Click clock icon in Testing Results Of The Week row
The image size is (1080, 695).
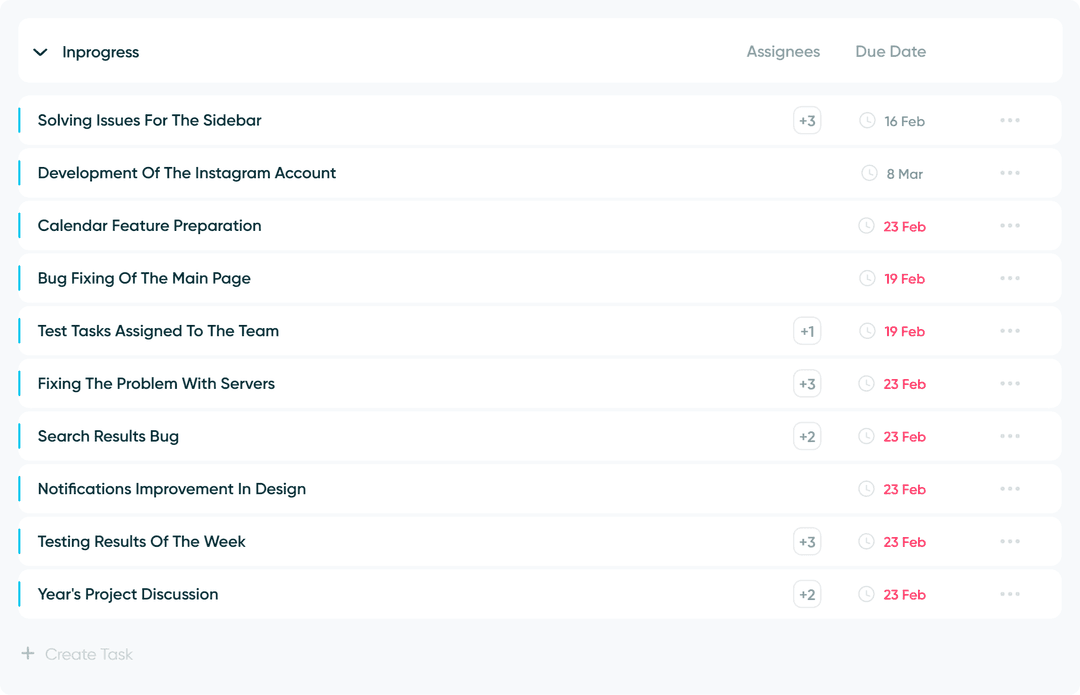click(x=866, y=541)
